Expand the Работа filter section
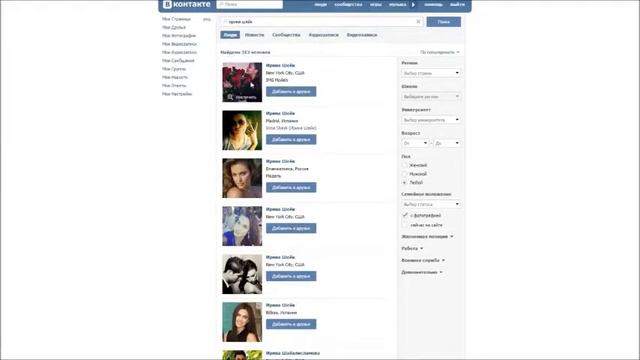The height and width of the screenshot is (360, 640). click(412, 249)
